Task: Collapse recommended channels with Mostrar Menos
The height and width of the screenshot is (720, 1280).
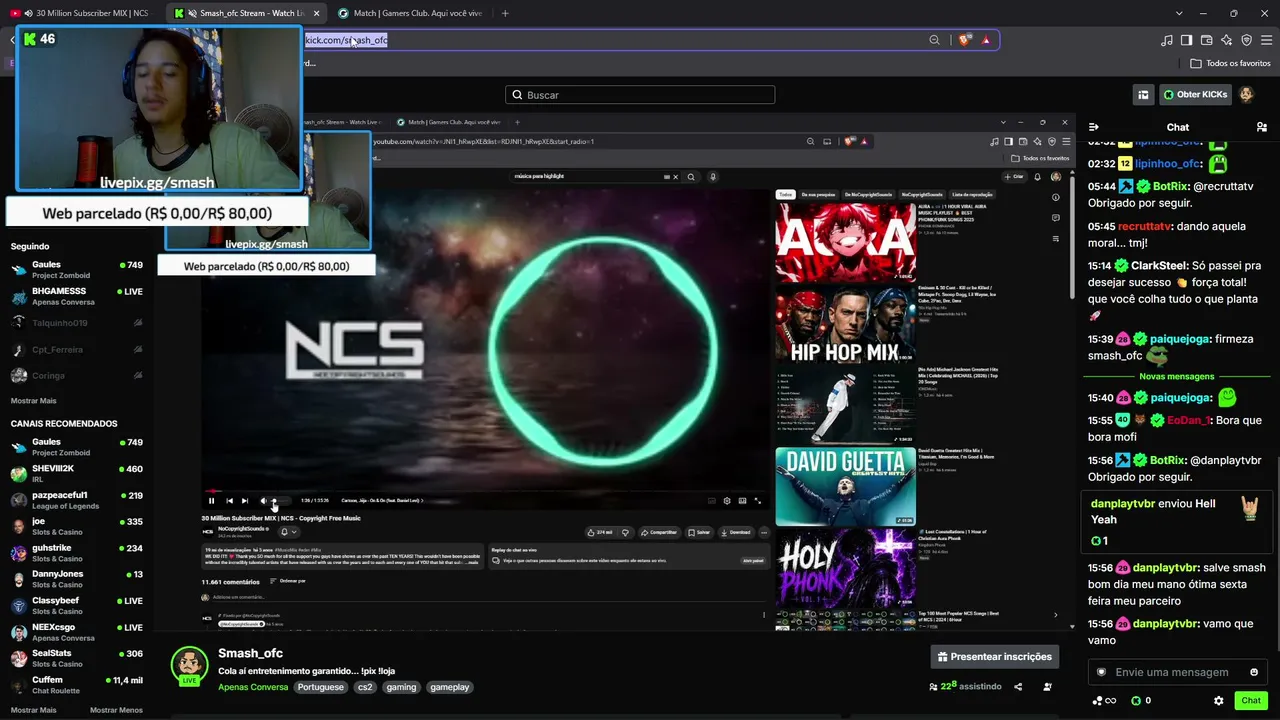Action: pyautogui.click(x=116, y=710)
